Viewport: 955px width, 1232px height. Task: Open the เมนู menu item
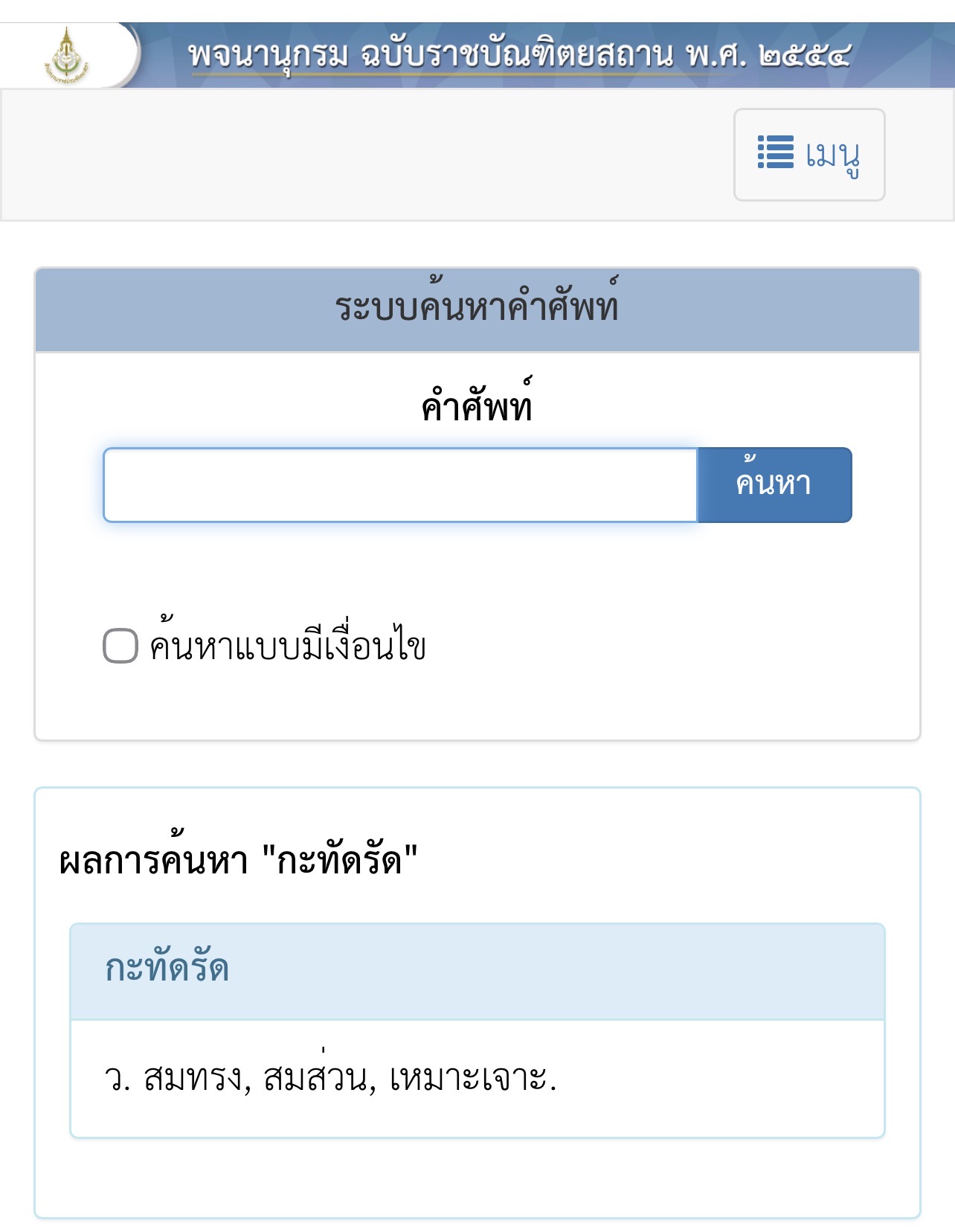click(808, 154)
